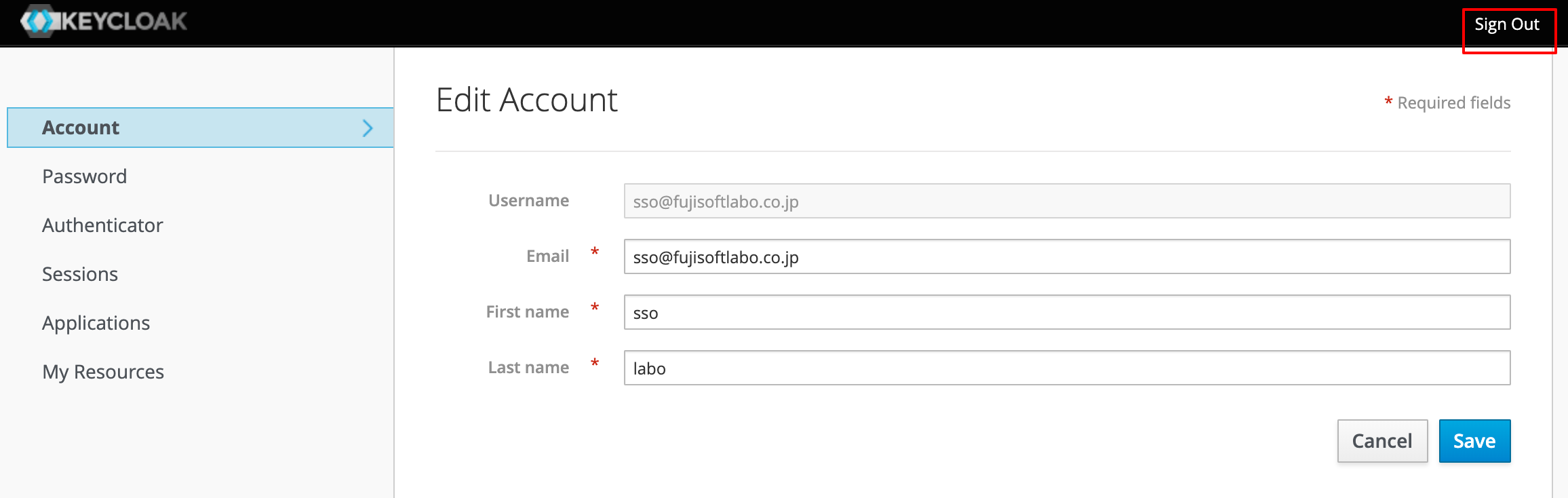Screen dimensions: 1568x498
Task: Click the Edit Account heading
Action: 526,100
